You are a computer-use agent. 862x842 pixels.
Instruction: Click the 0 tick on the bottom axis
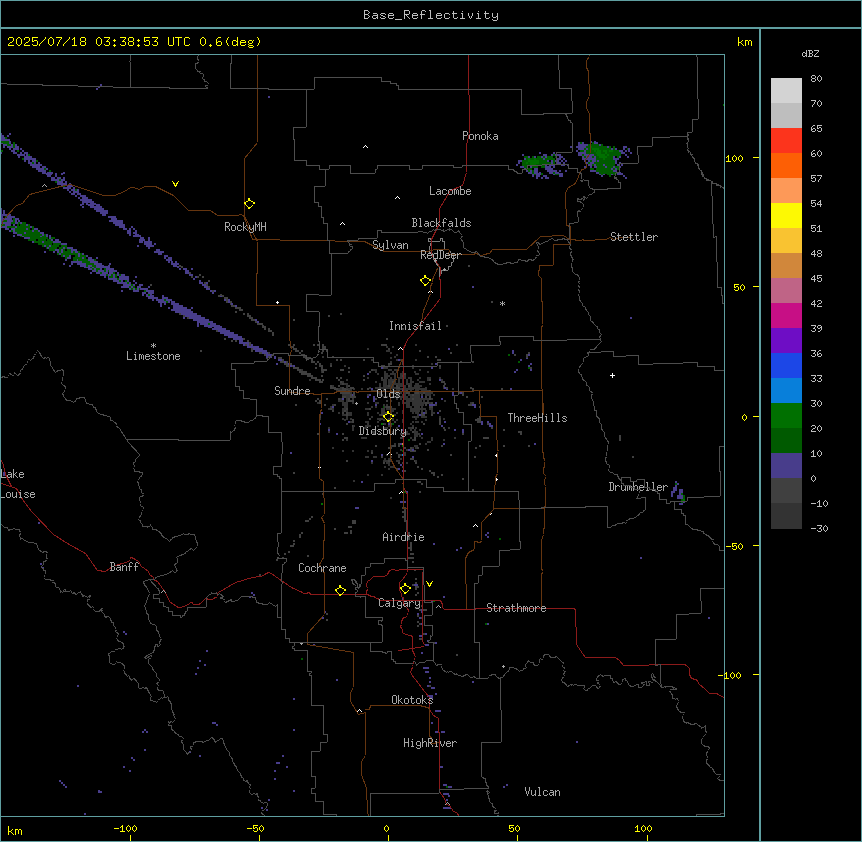(x=386, y=828)
